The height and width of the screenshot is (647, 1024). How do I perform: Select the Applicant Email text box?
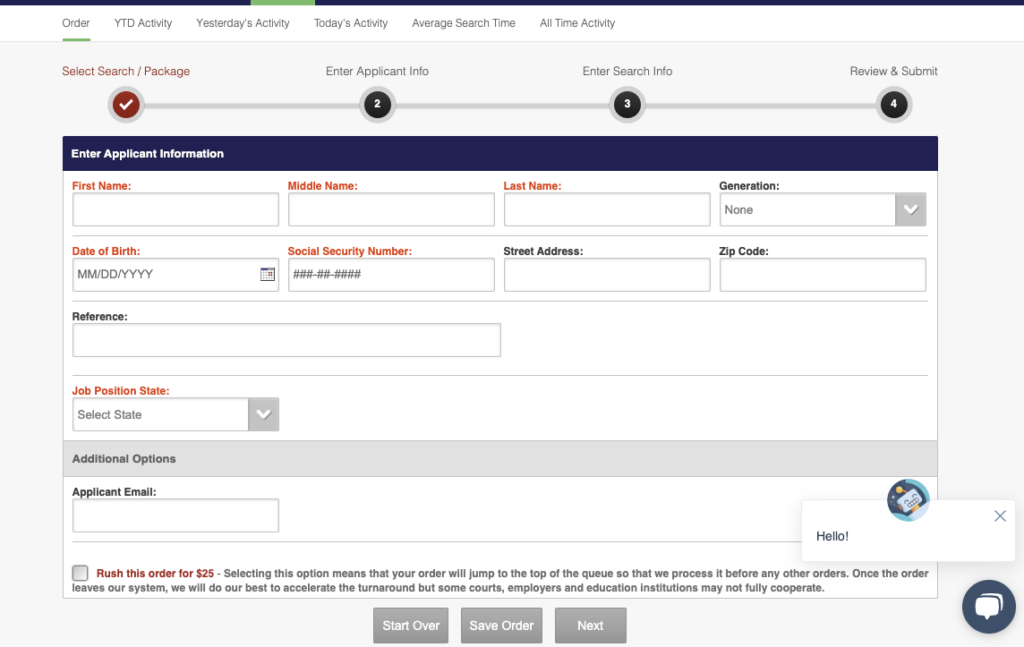[x=176, y=516]
